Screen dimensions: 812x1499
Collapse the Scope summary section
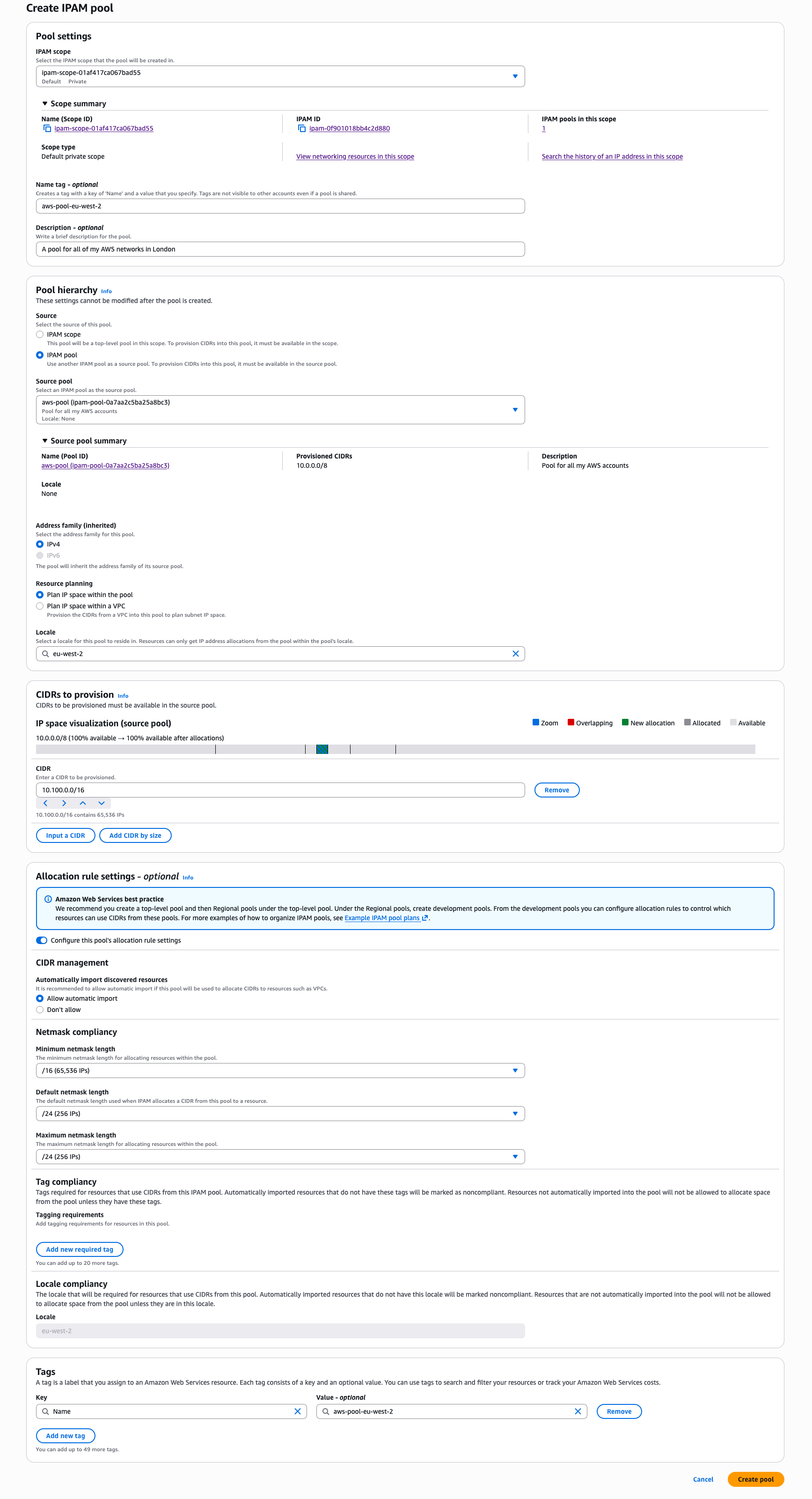[x=45, y=103]
